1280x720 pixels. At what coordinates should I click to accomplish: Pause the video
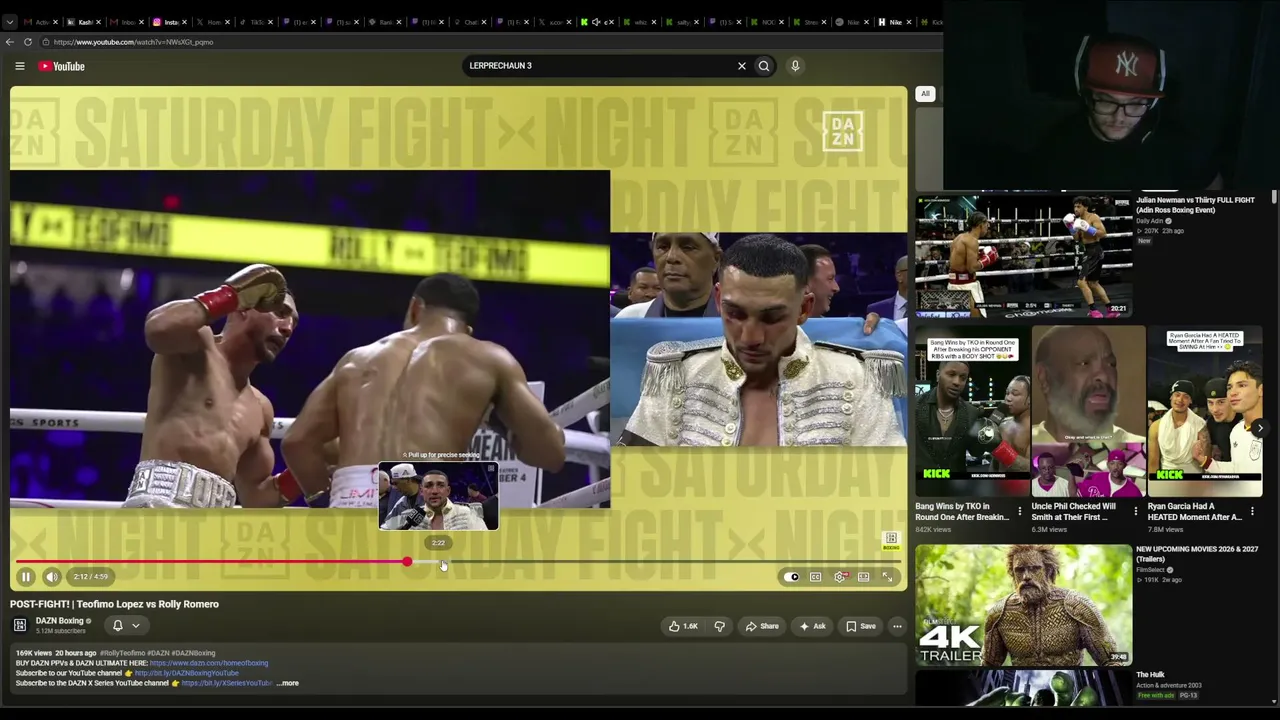(x=26, y=577)
